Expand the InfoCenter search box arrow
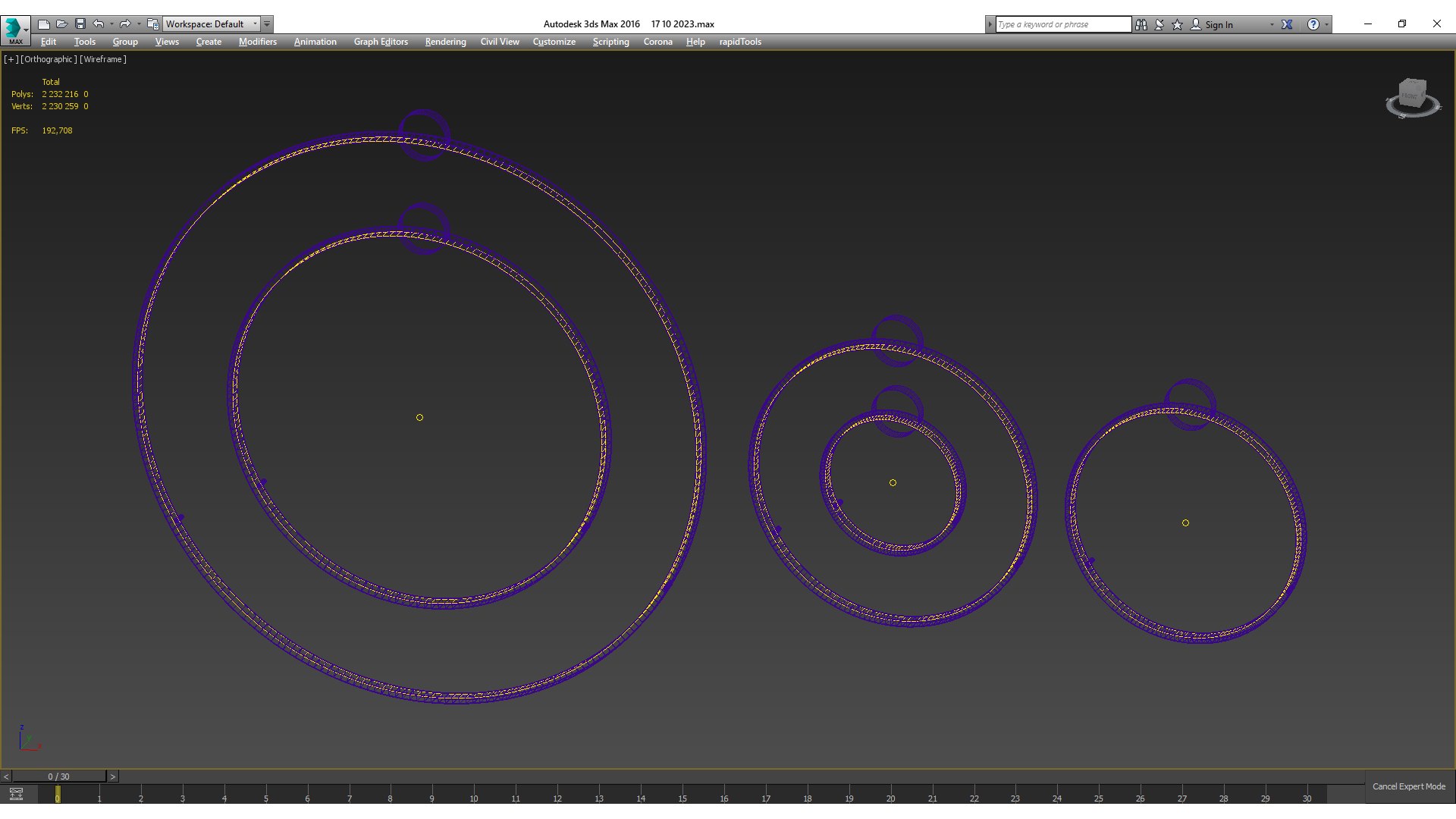This screenshot has width=1456, height=819. [990, 24]
